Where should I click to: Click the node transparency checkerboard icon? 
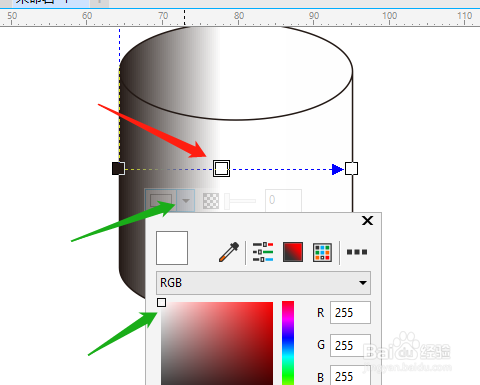(211, 201)
